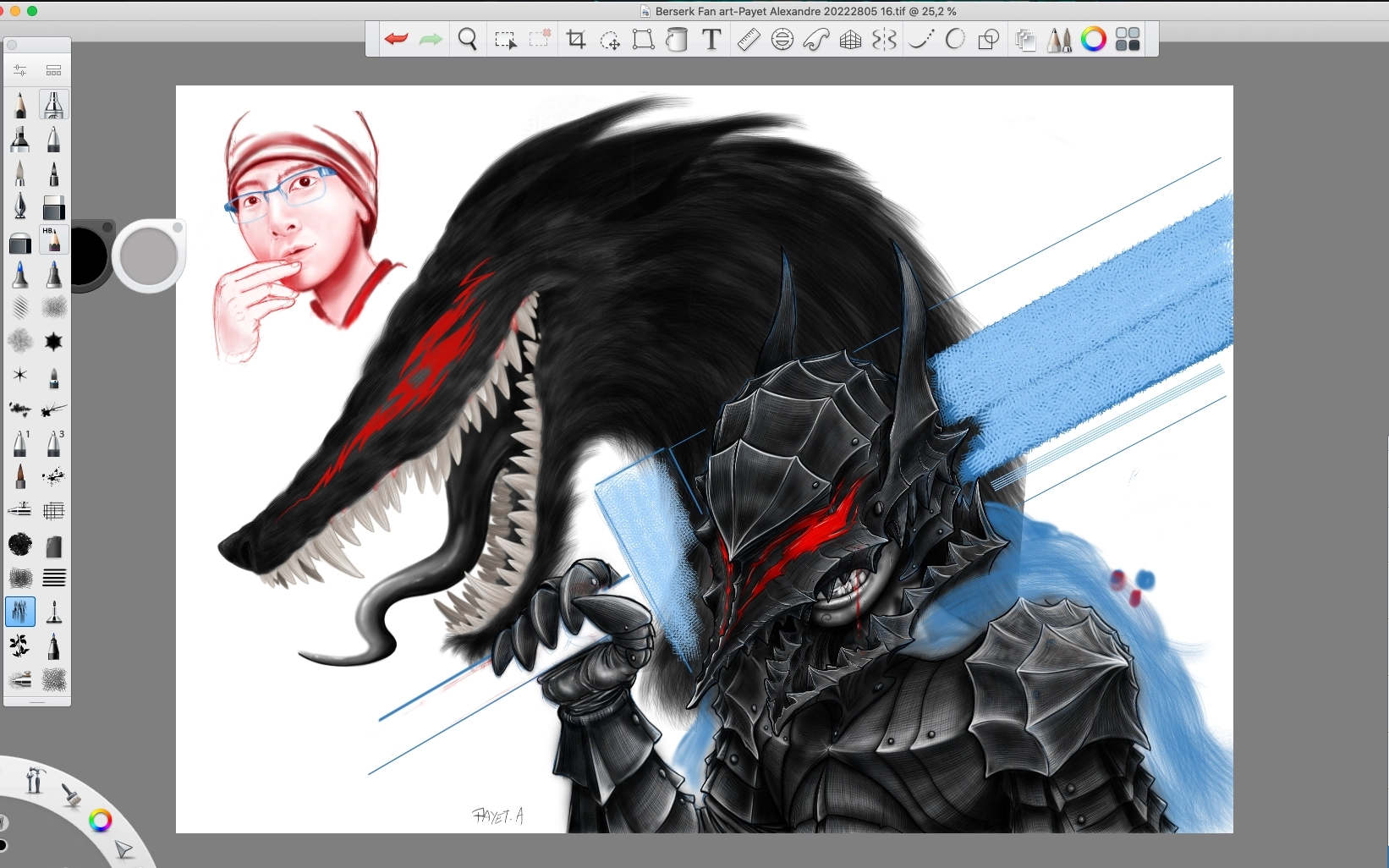
Task: Open the Color Editor wheel in toolbar
Action: [x=1093, y=40]
